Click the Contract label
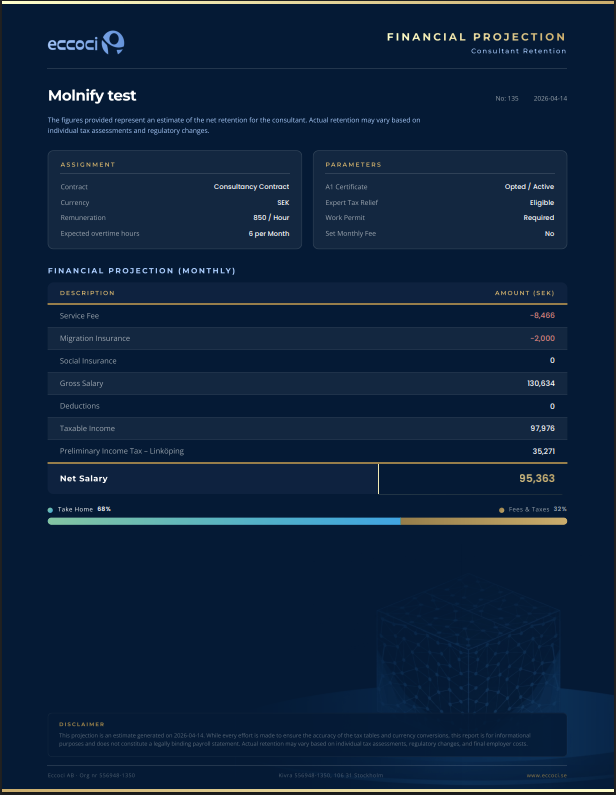Image resolution: width=616 pixels, height=795 pixels. point(74,187)
